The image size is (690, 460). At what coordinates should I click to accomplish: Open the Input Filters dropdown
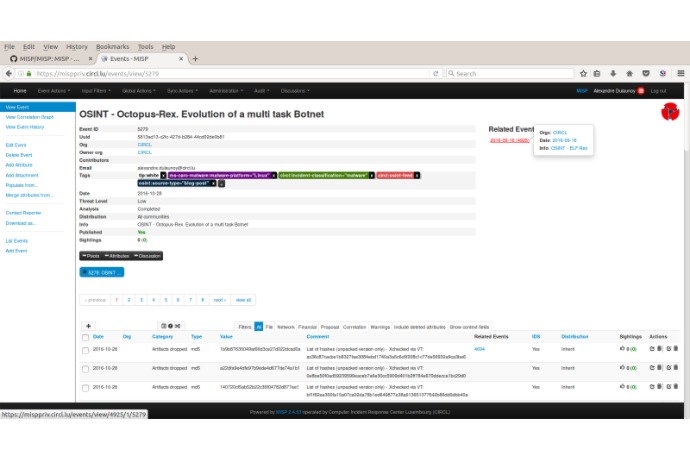[96, 91]
